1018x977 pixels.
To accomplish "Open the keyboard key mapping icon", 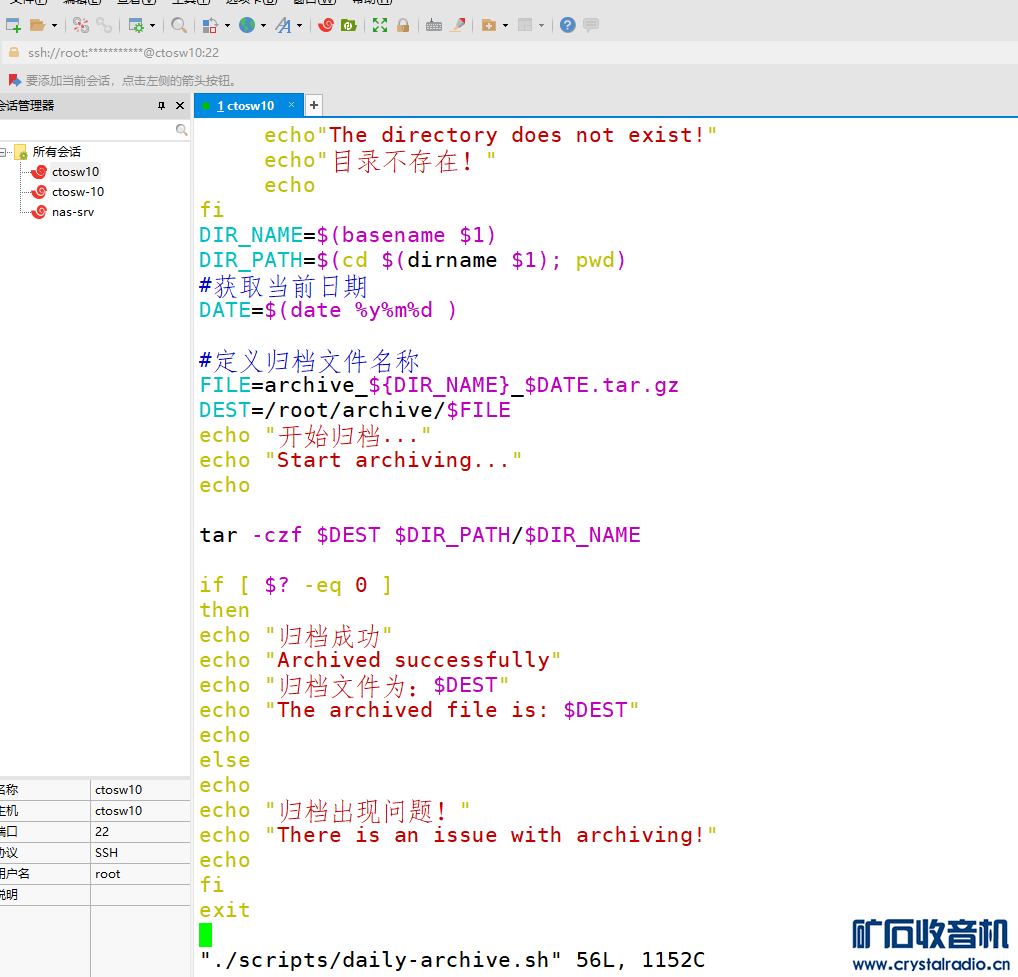I will 434,25.
